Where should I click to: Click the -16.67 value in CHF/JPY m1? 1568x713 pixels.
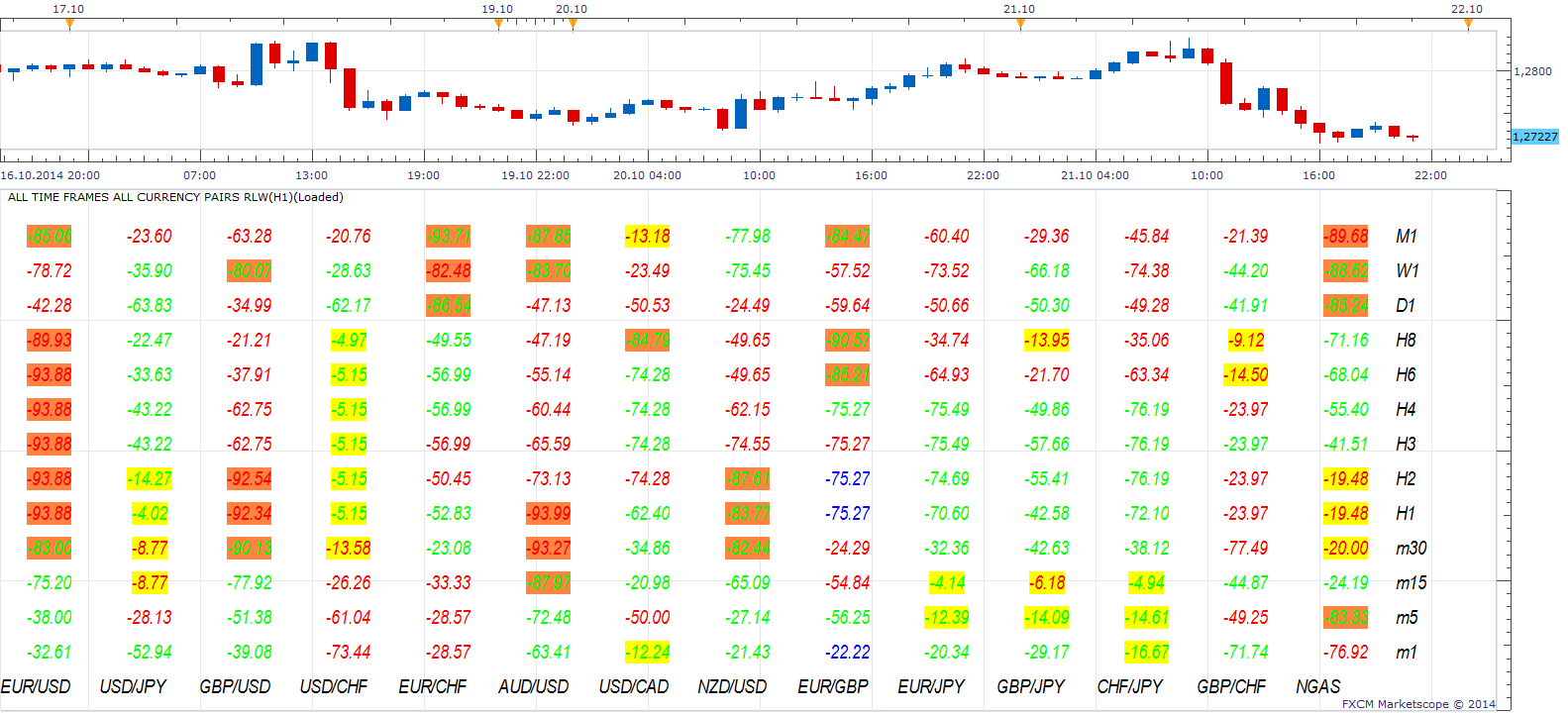tap(1147, 653)
